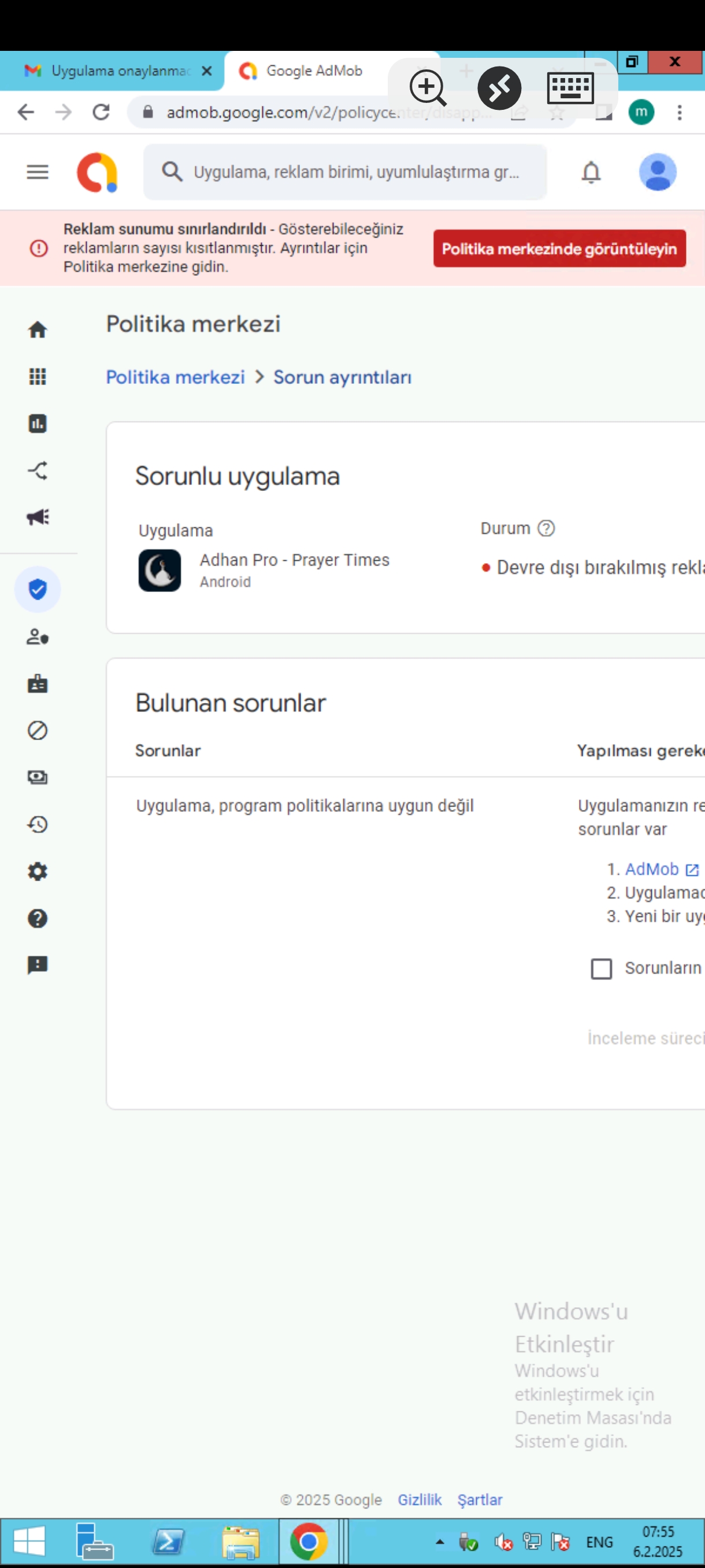Click the Chrome address bar URL

[328, 112]
